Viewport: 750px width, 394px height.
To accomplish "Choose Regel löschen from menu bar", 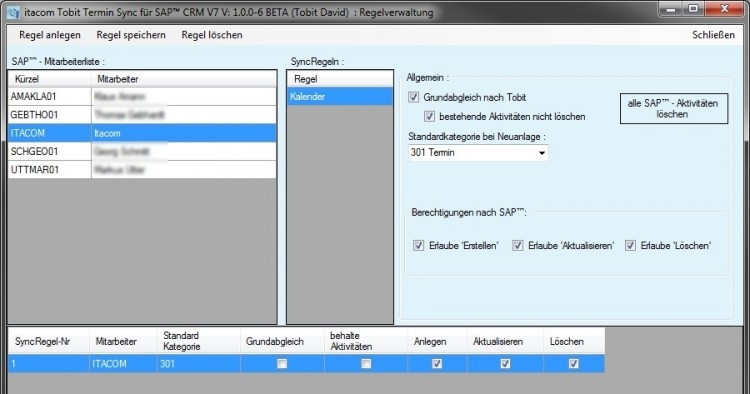I will click(x=212, y=35).
